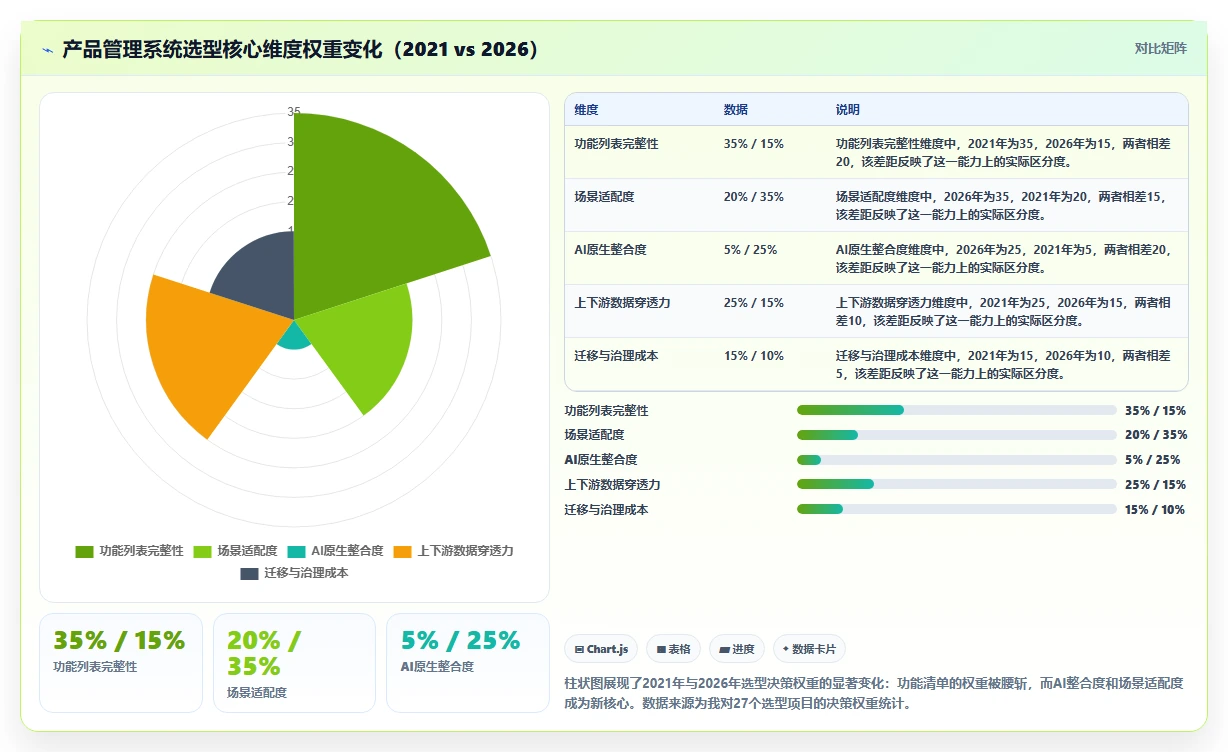Click the 说明 column header

click(x=847, y=110)
